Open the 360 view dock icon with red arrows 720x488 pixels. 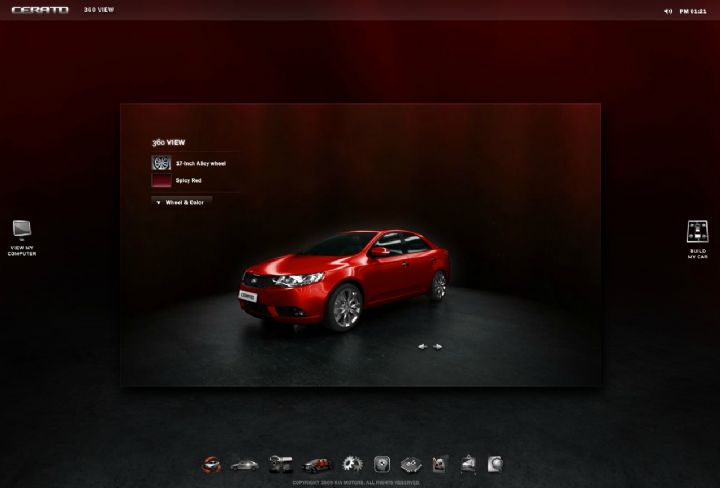point(212,465)
